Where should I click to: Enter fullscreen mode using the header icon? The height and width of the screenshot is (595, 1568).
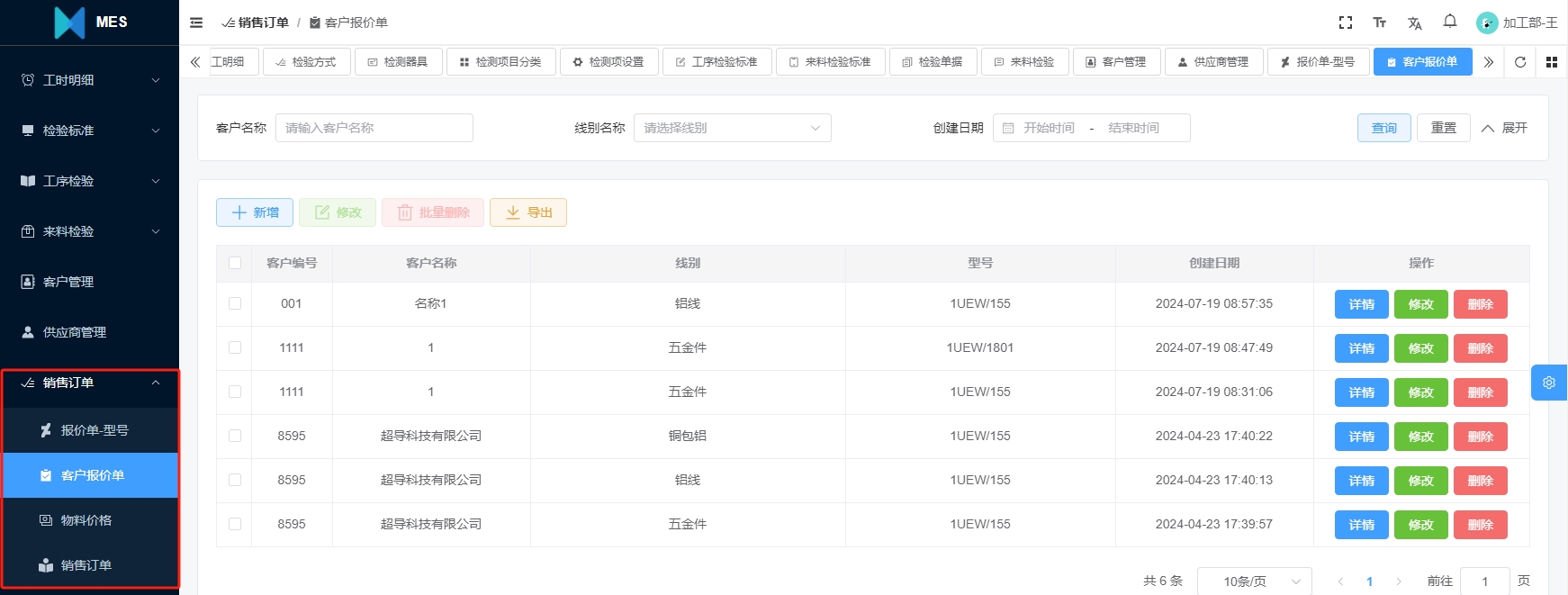point(1346,23)
